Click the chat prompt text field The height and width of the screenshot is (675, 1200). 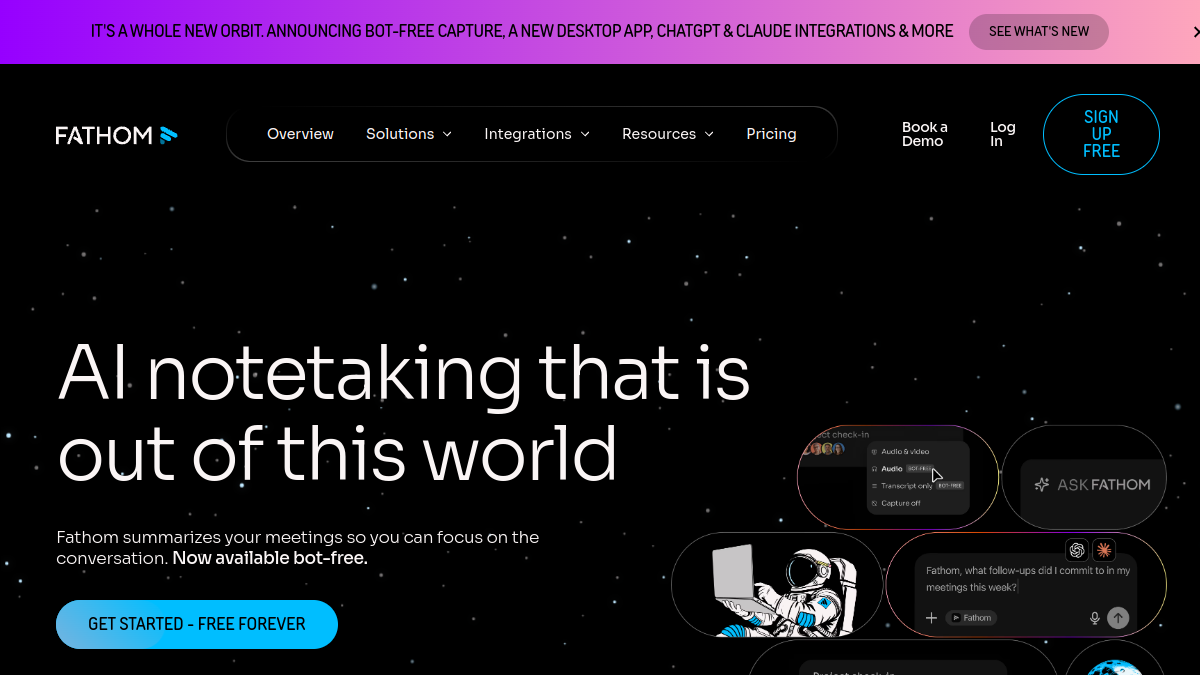point(1026,579)
